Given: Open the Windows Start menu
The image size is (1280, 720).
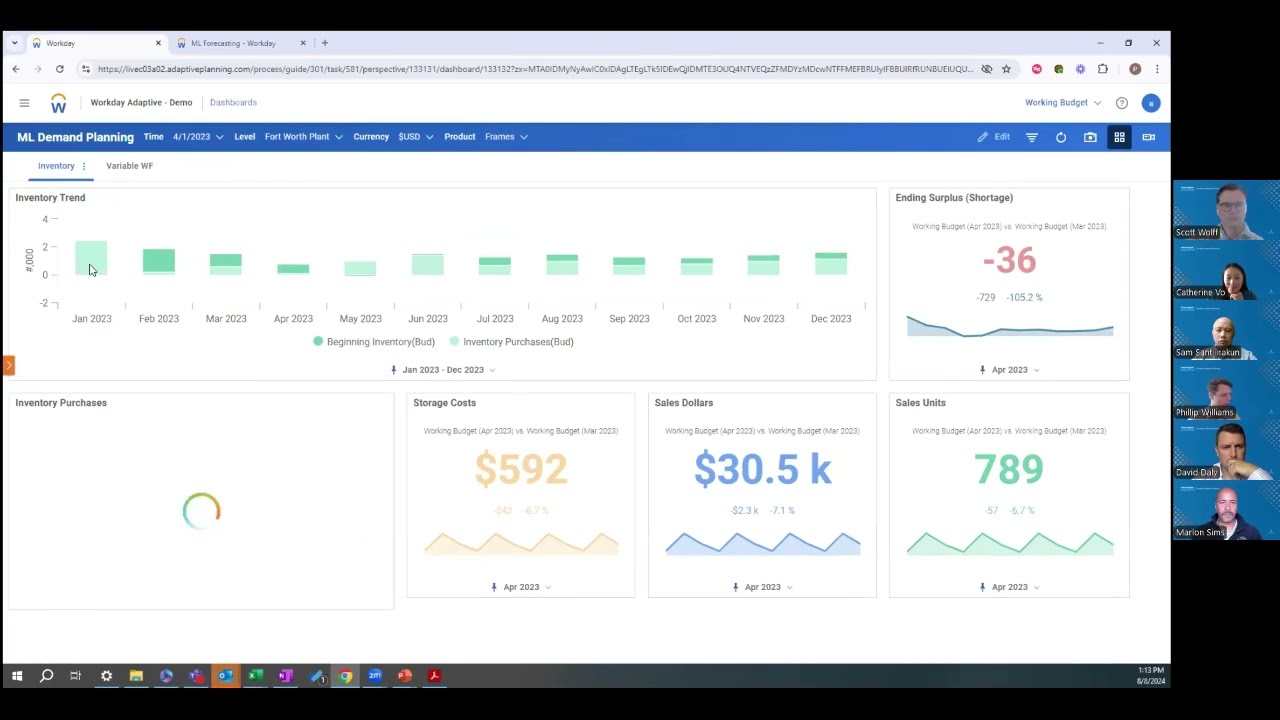Looking at the screenshot, I should (x=17, y=676).
